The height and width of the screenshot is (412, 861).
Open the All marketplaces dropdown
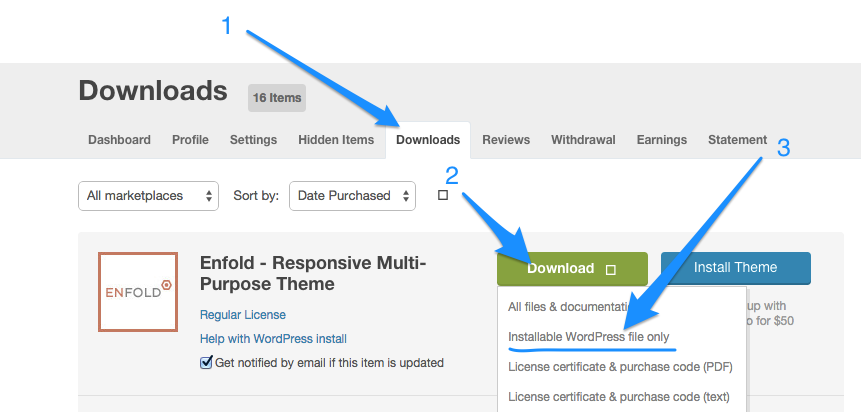pos(148,196)
